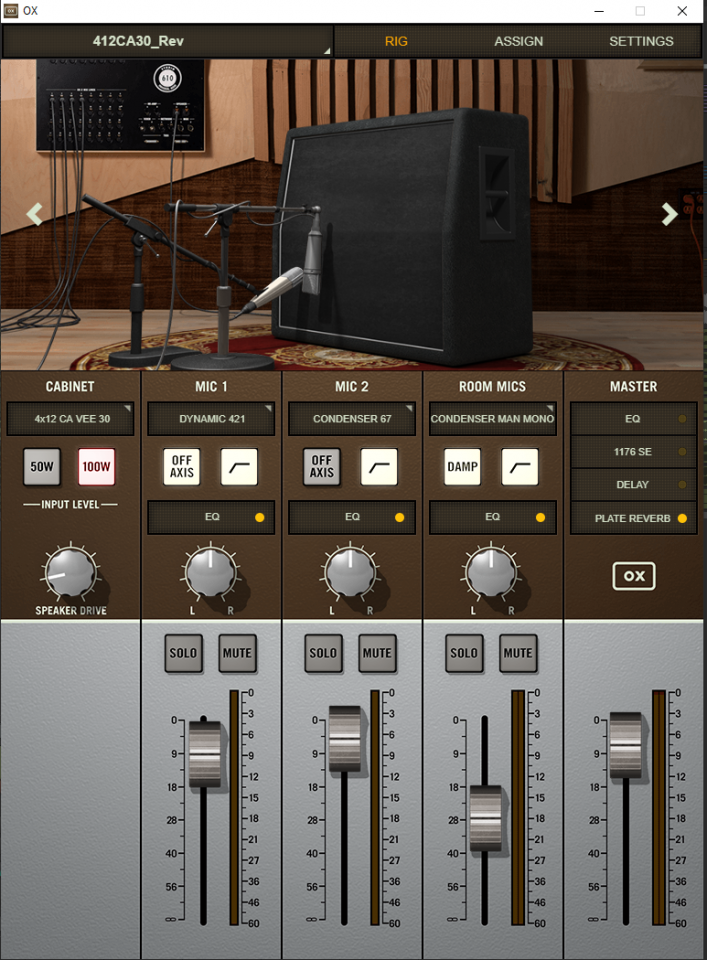Click the Master volume fader handle

626,744
